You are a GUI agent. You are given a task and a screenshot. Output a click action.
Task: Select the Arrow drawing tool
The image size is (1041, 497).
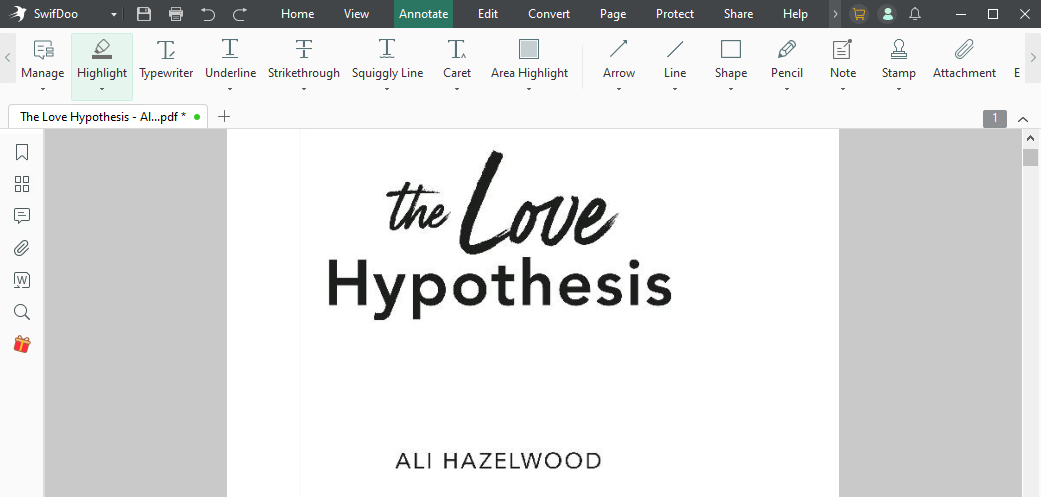(x=619, y=59)
